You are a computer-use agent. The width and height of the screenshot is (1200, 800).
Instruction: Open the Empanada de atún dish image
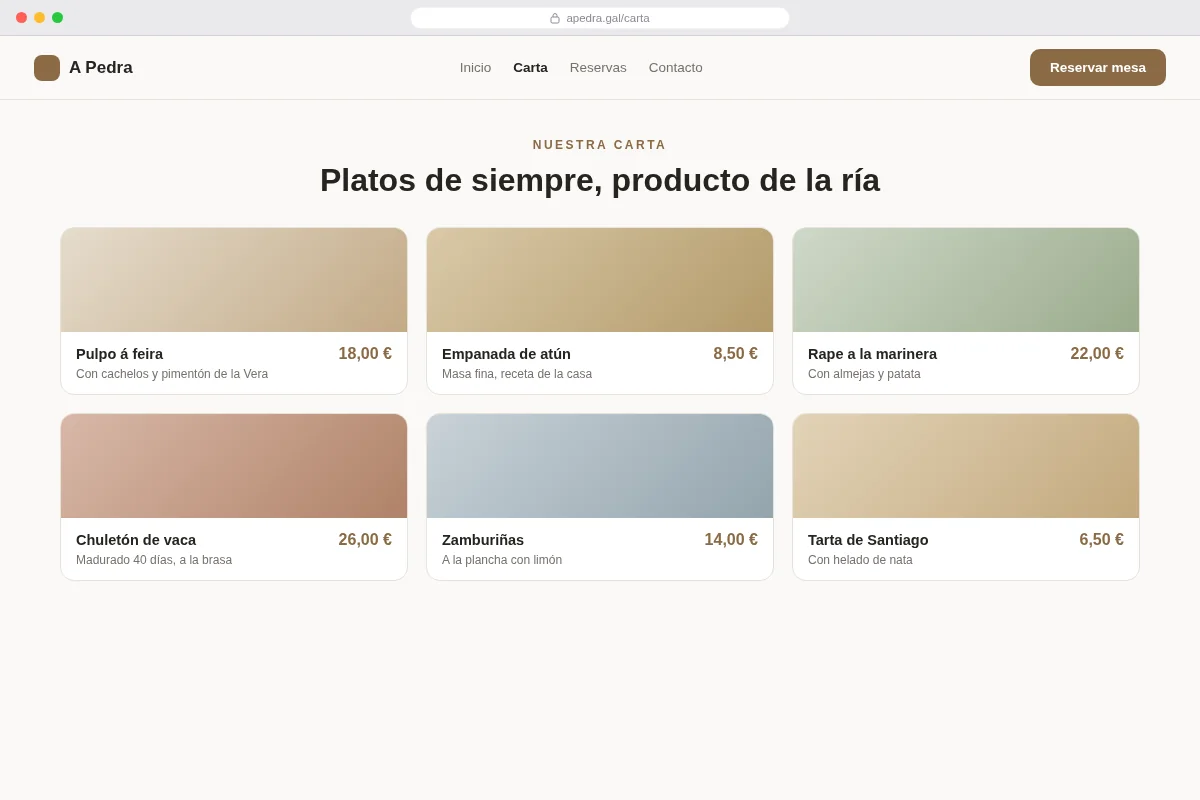pos(600,280)
